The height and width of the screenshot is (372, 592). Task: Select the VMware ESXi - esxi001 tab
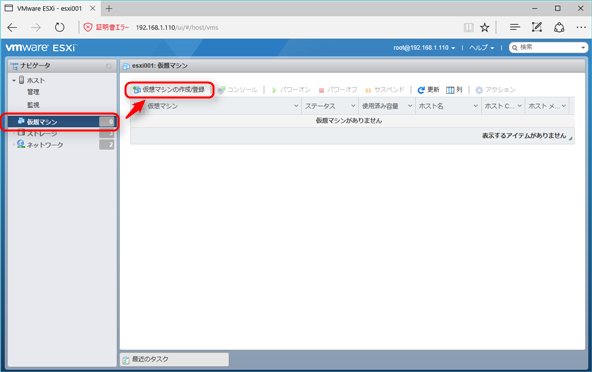click(x=50, y=8)
